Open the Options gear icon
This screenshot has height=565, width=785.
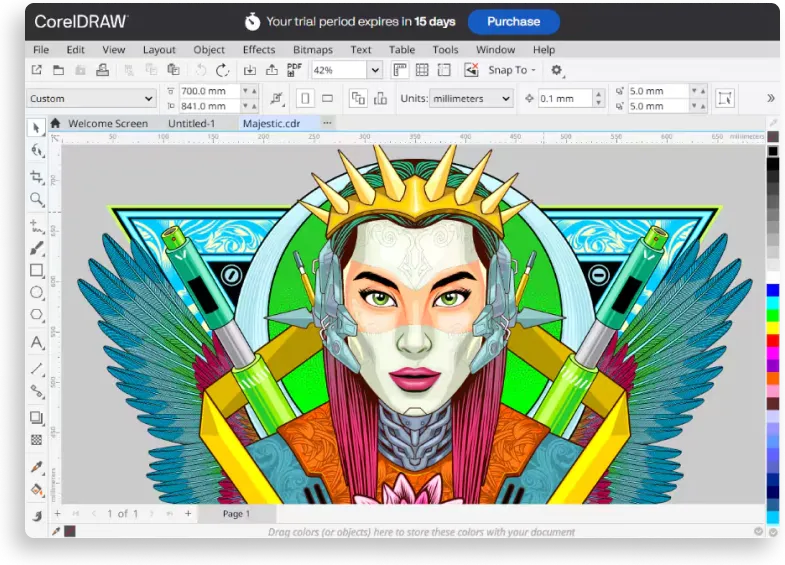click(x=556, y=70)
